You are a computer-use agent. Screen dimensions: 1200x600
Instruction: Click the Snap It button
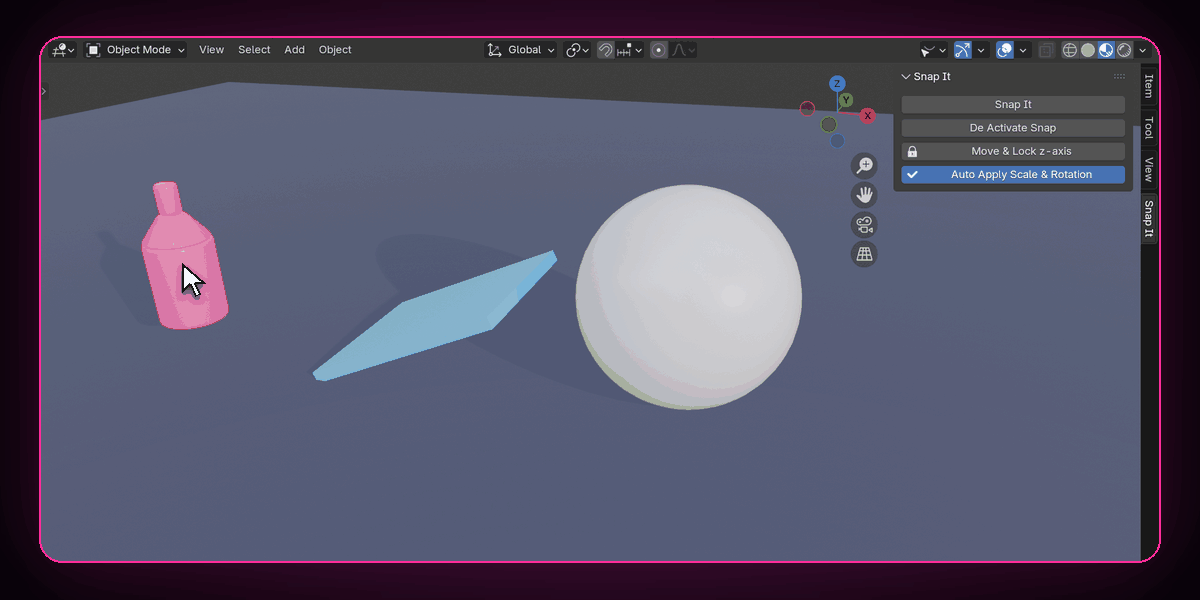(x=1013, y=105)
